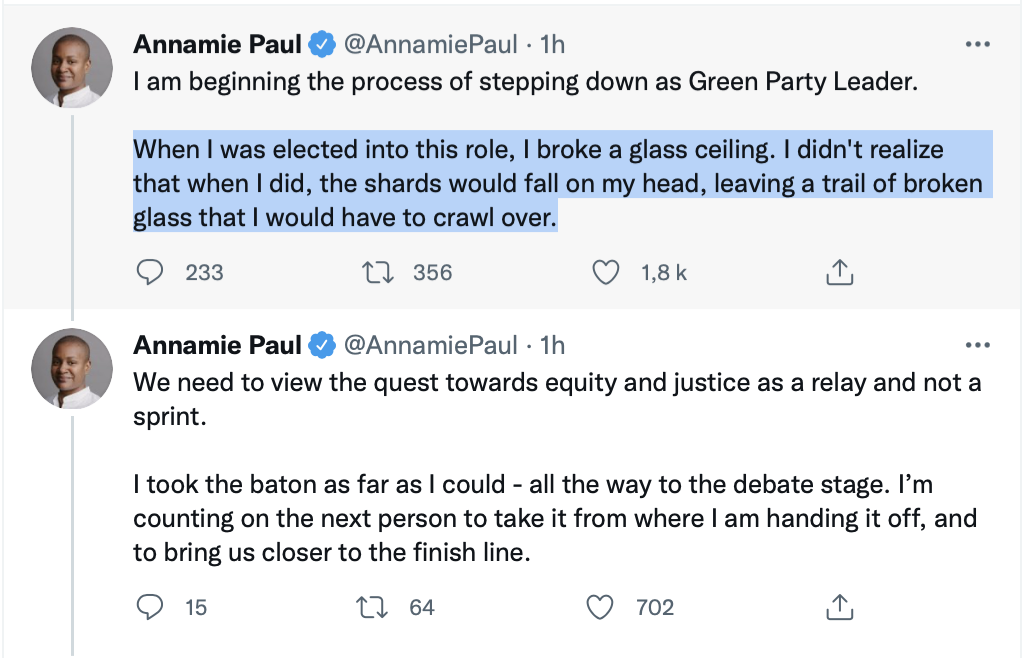Screen dimensions: 1028x658
Task: Like the tweet with 702 likes
Action: 600,607
